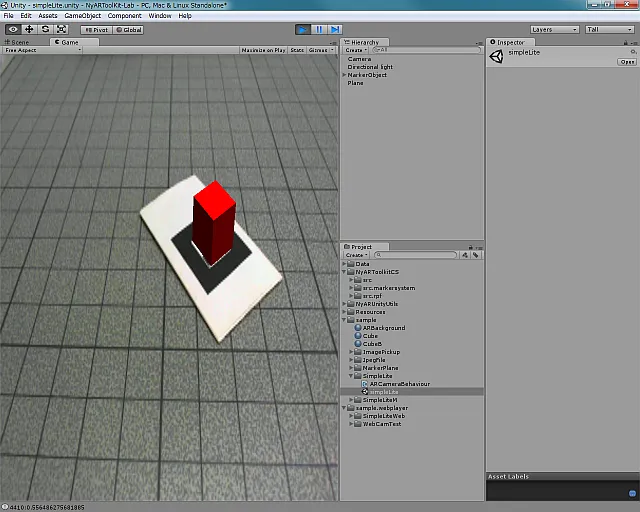
Task: Open the Free Aspect dropdown
Action: (42, 50)
